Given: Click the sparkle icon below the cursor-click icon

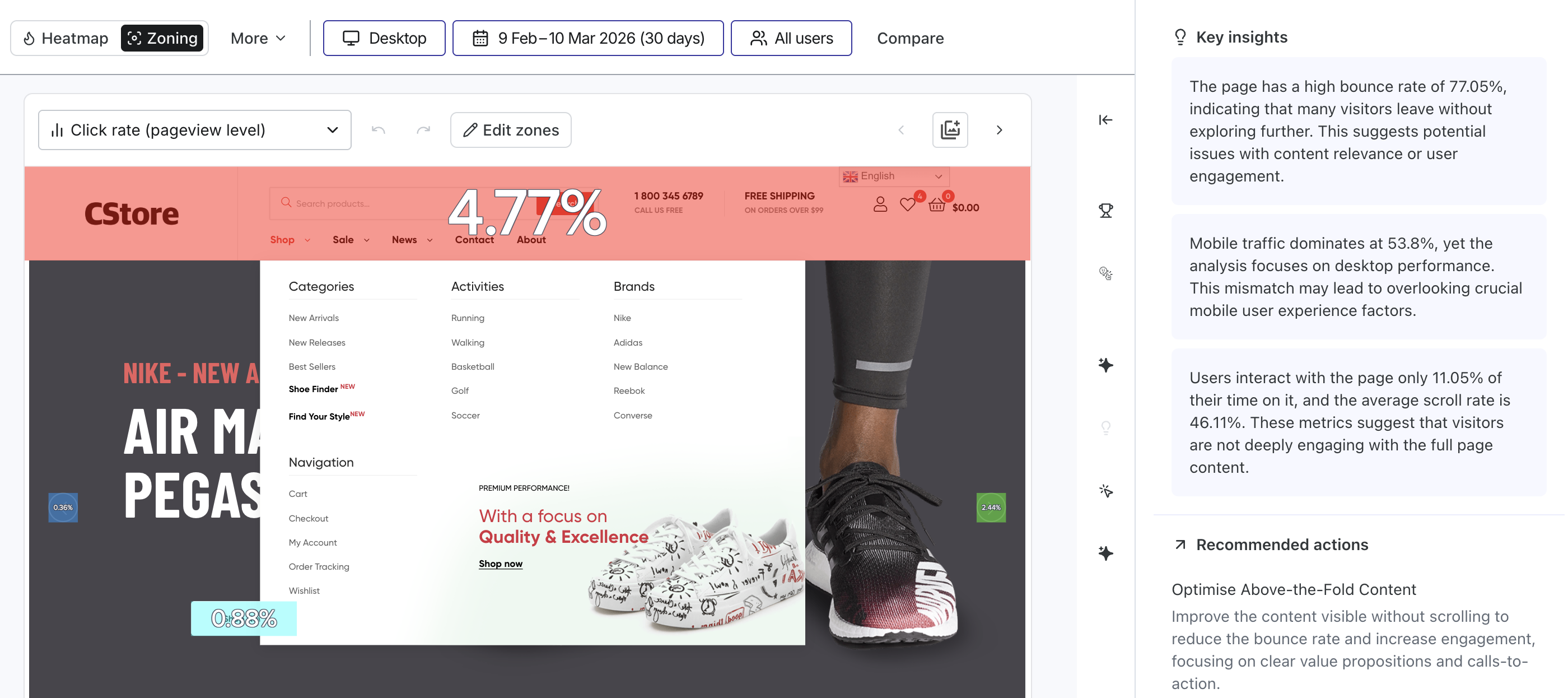Looking at the screenshot, I should (1105, 553).
